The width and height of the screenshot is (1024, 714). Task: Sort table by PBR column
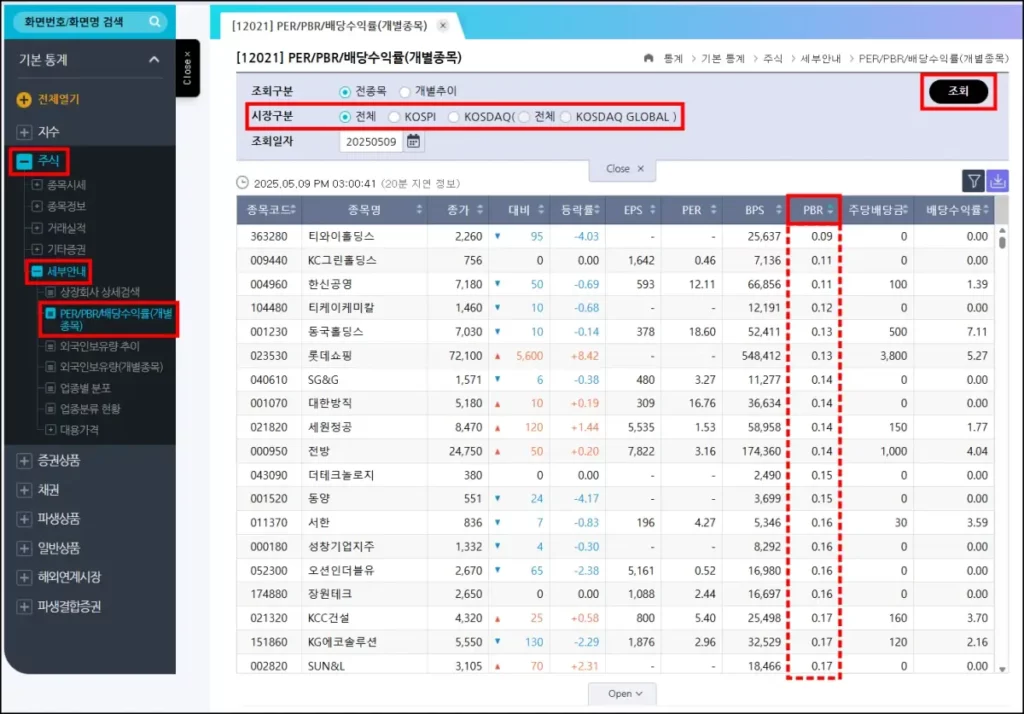tap(813, 210)
